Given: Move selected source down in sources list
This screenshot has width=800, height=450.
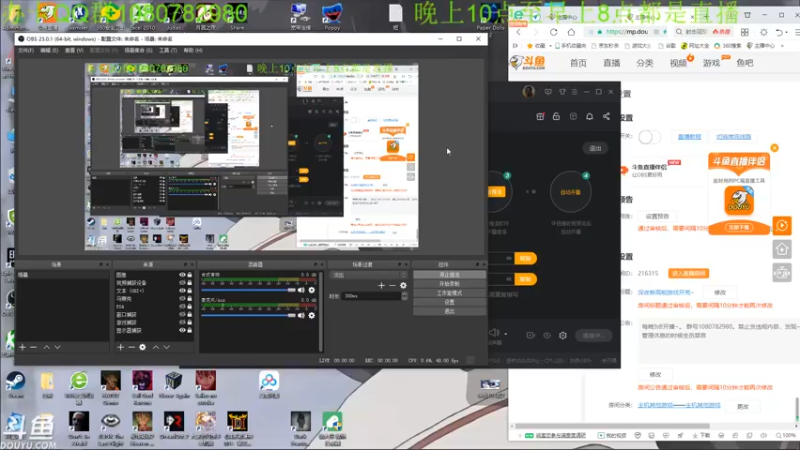Looking at the screenshot, I should (x=166, y=347).
